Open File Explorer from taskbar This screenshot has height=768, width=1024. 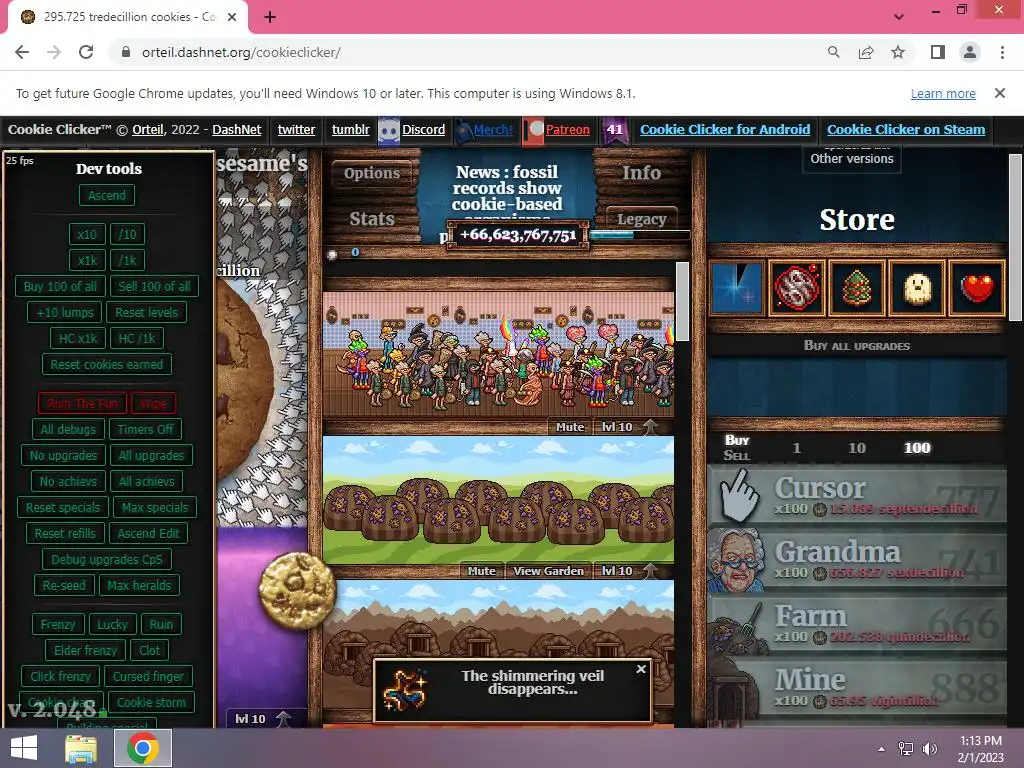[80, 749]
